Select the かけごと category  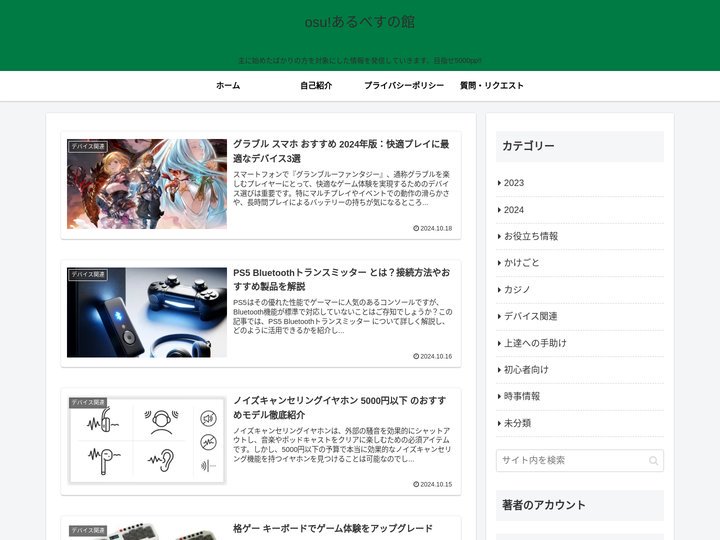pos(580,263)
